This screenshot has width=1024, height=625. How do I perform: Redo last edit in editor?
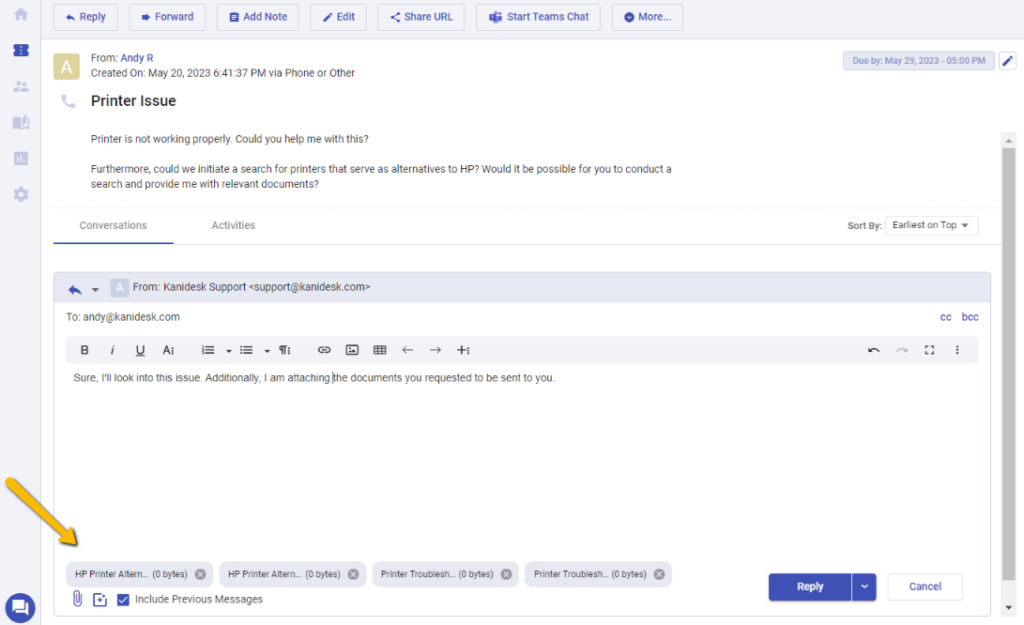pos(902,350)
